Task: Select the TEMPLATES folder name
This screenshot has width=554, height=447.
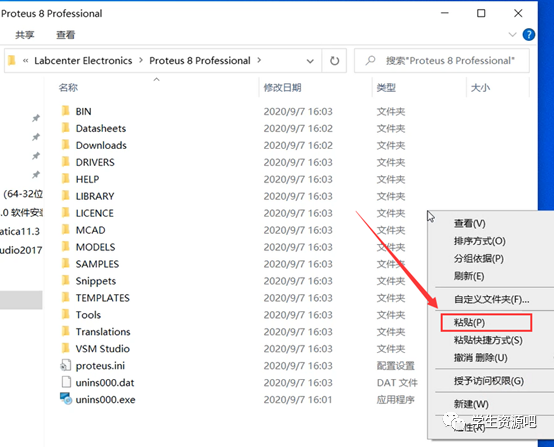Action: [x=102, y=298]
